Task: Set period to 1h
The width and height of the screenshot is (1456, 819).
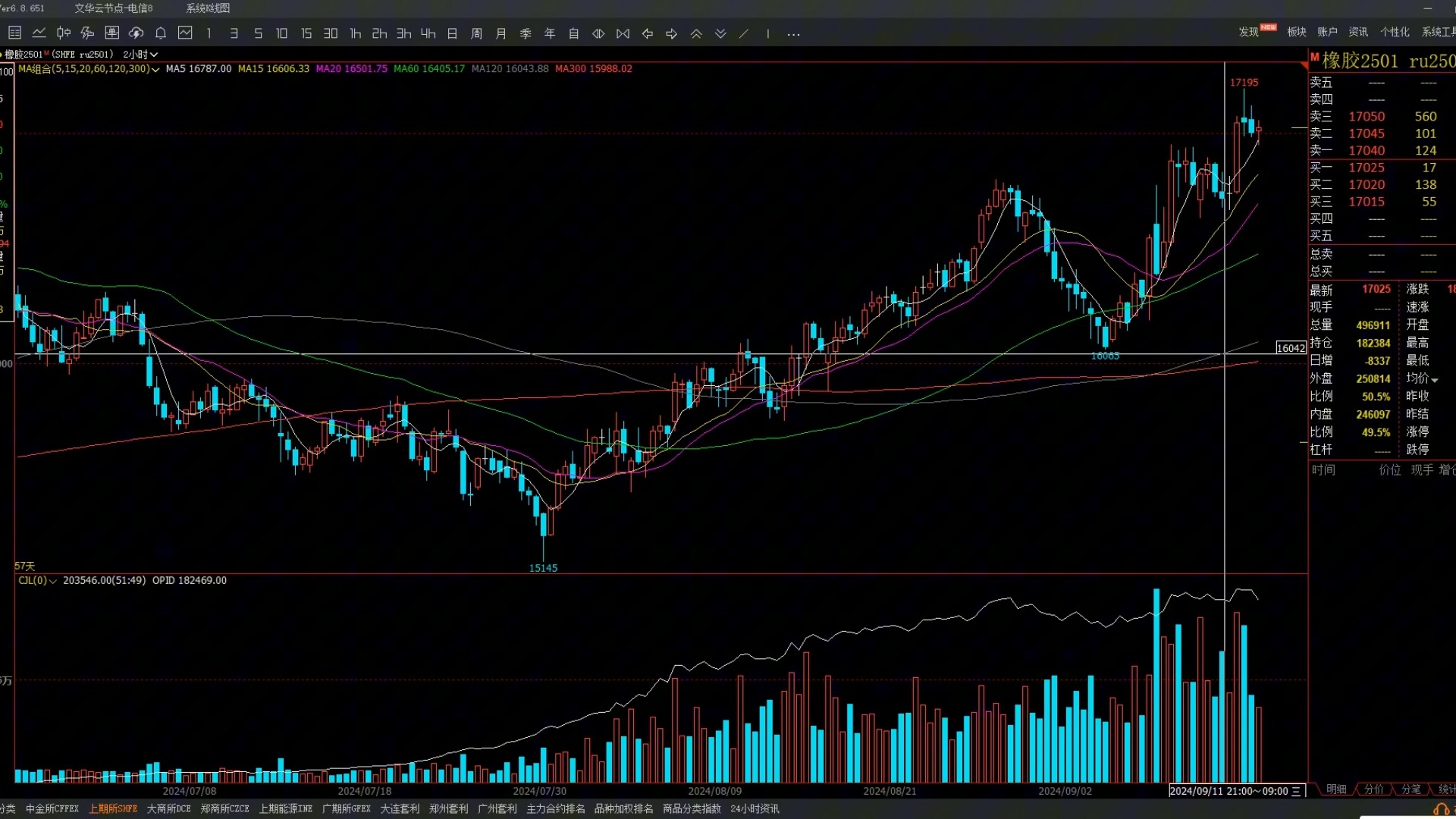Action: coord(355,33)
